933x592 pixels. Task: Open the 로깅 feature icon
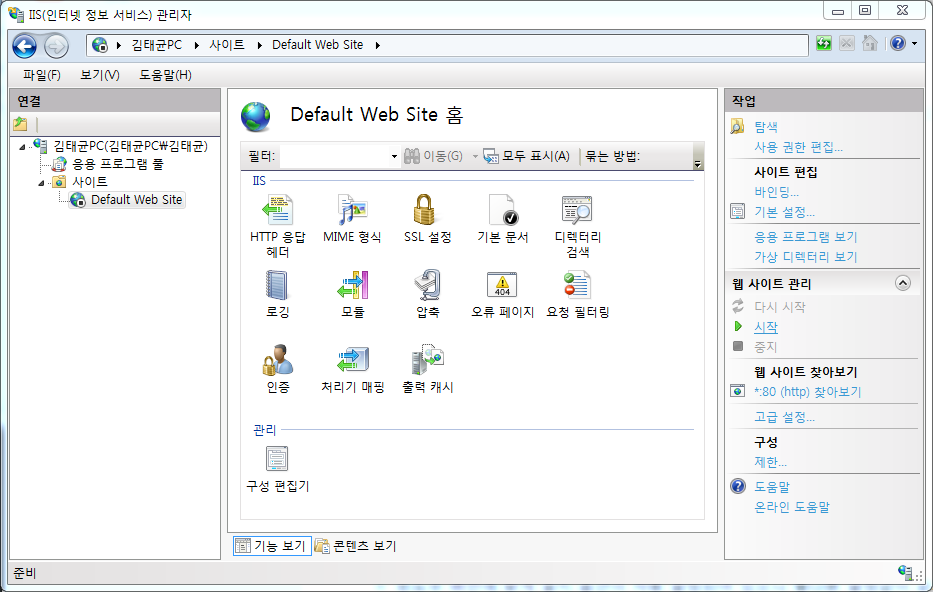(277, 285)
